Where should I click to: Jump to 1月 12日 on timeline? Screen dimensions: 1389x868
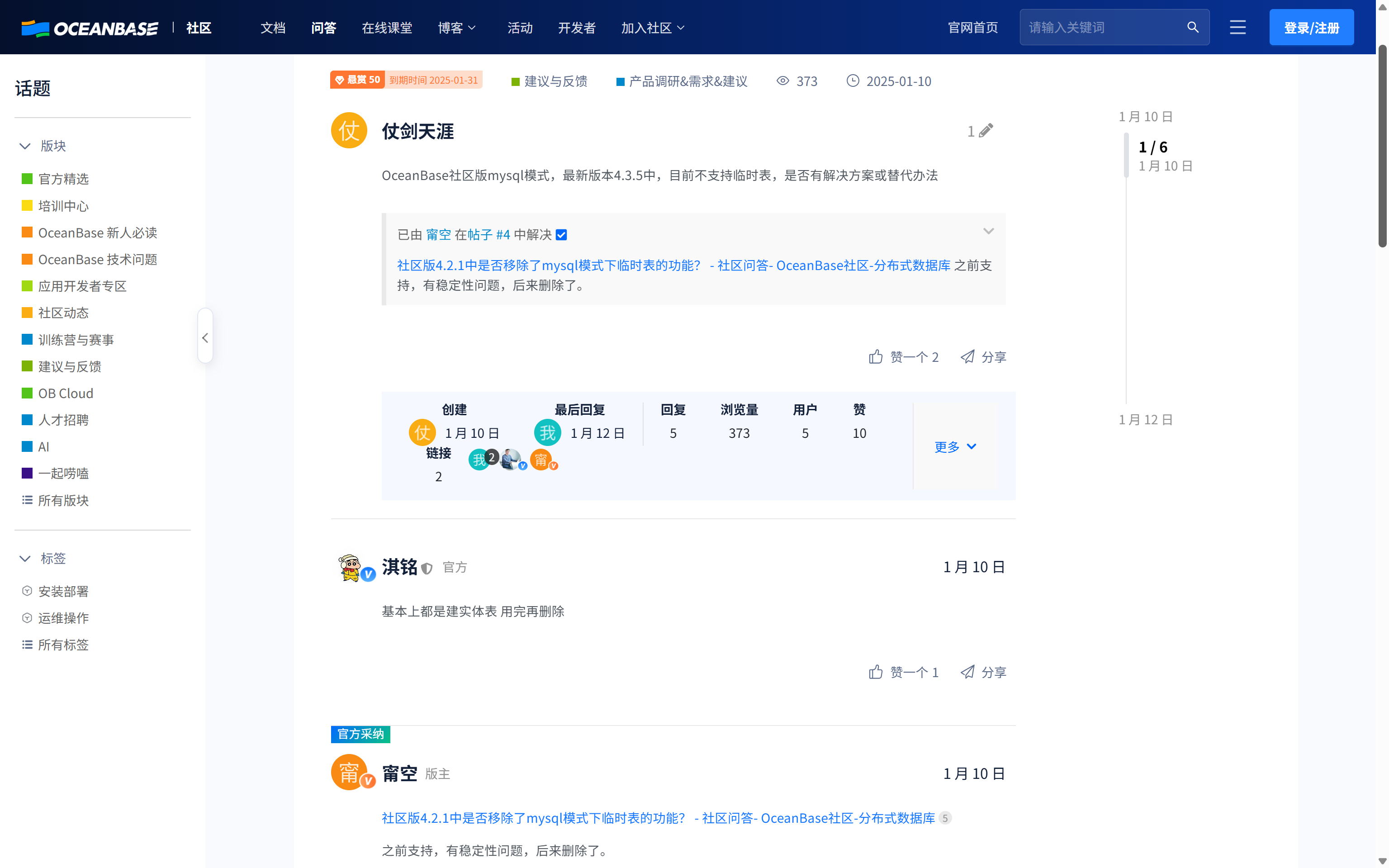(x=1146, y=420)
